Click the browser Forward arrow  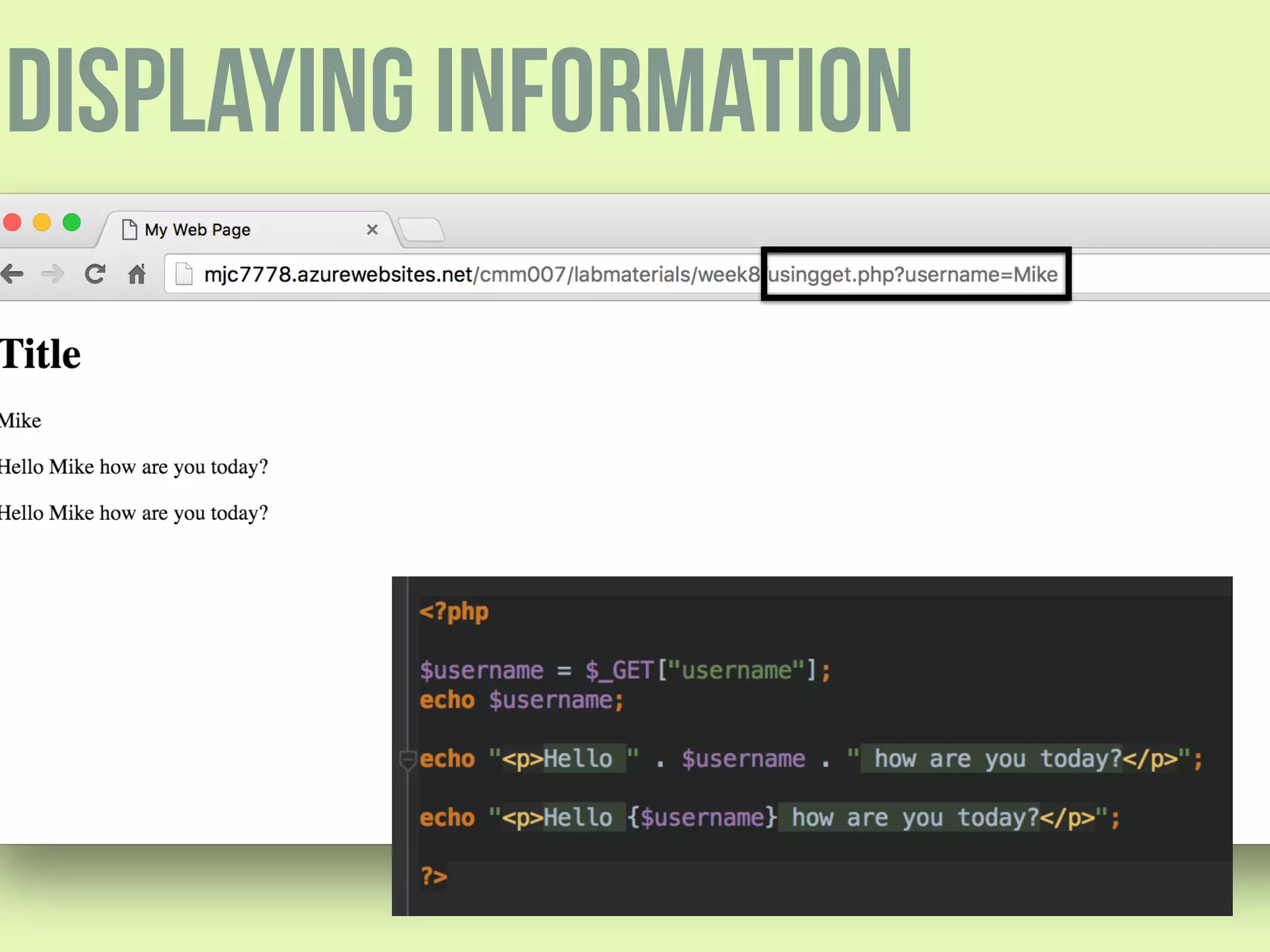(53, 273)
